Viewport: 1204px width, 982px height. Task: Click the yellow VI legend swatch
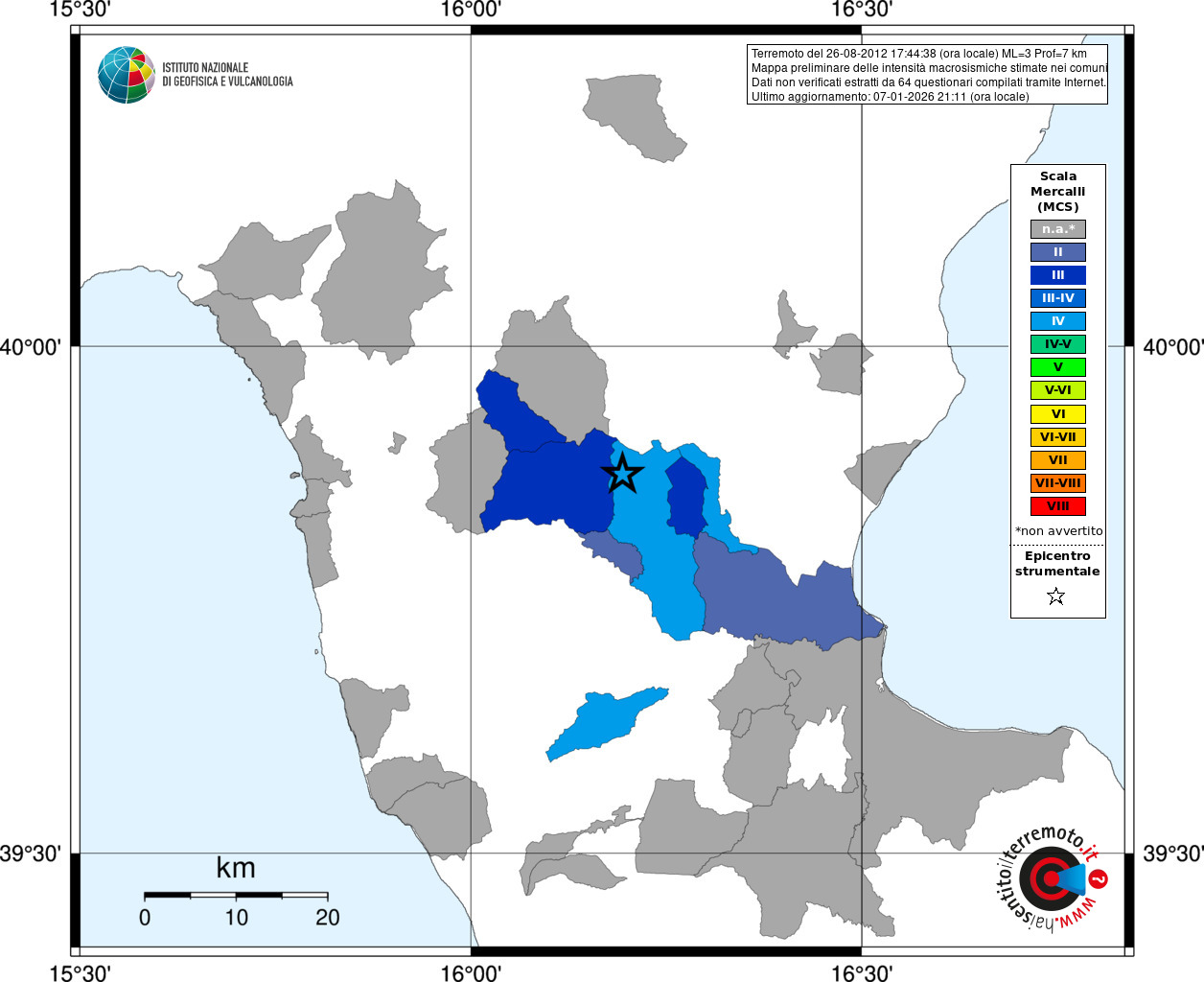coord(1058,414)
